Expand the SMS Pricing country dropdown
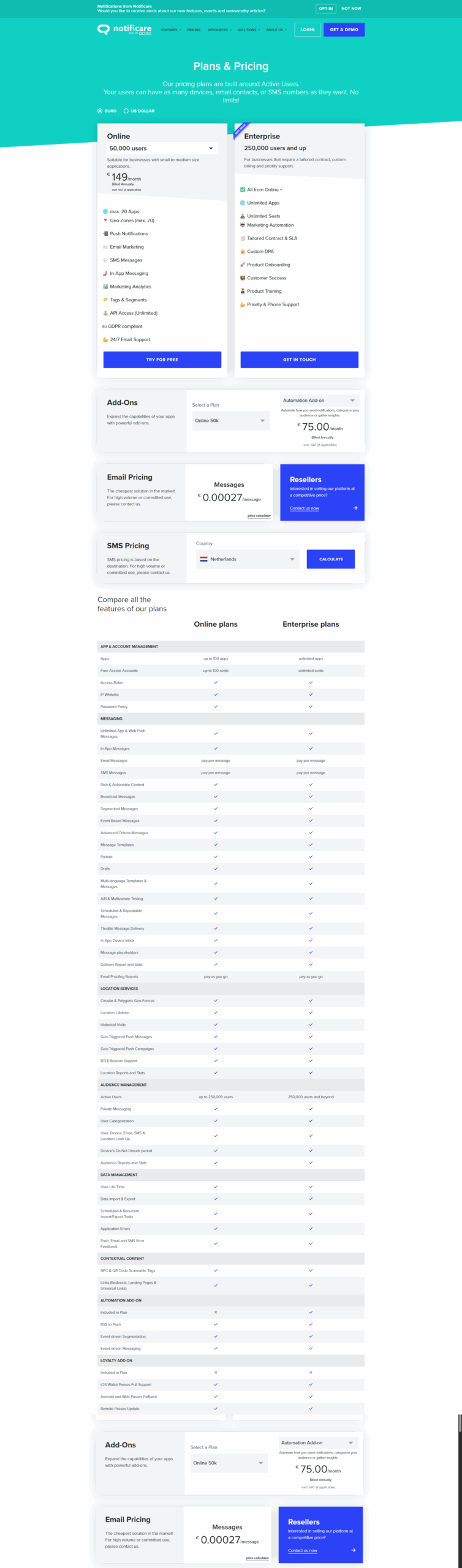 tap(247, 559)
